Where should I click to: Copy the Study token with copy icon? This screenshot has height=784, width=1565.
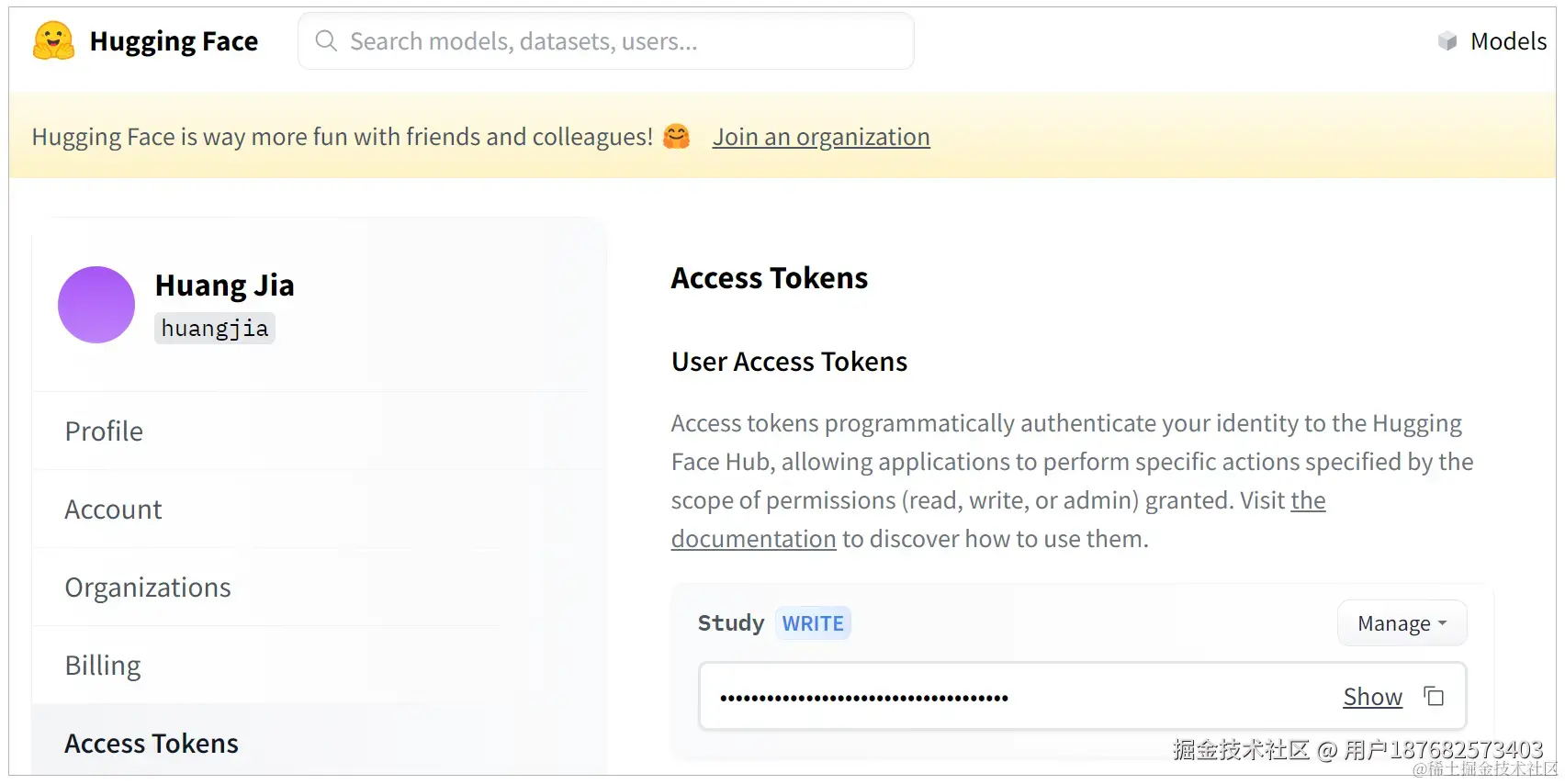click(x=1434, y=697)
